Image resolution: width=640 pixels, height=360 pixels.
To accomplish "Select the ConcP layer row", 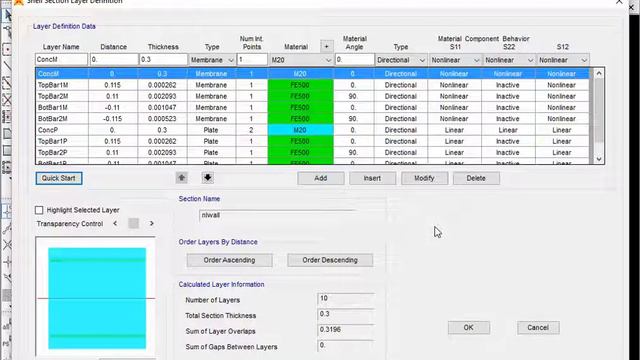I will click(313, 130).
